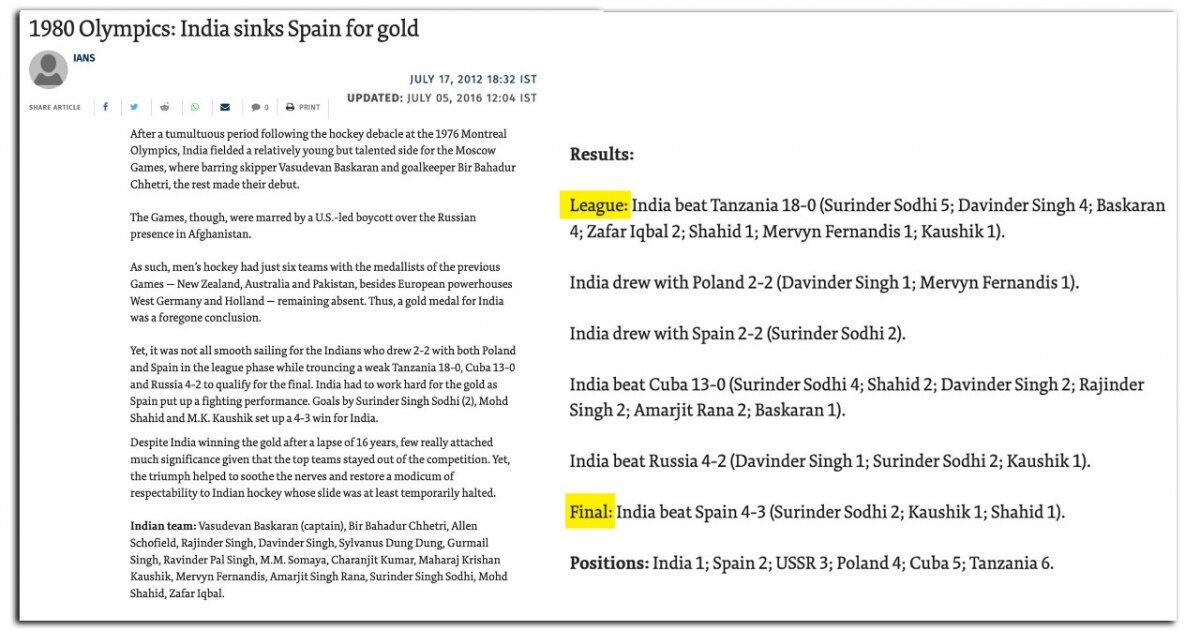Share article on Twitter

pyautogui.click(x=134, y=107)
